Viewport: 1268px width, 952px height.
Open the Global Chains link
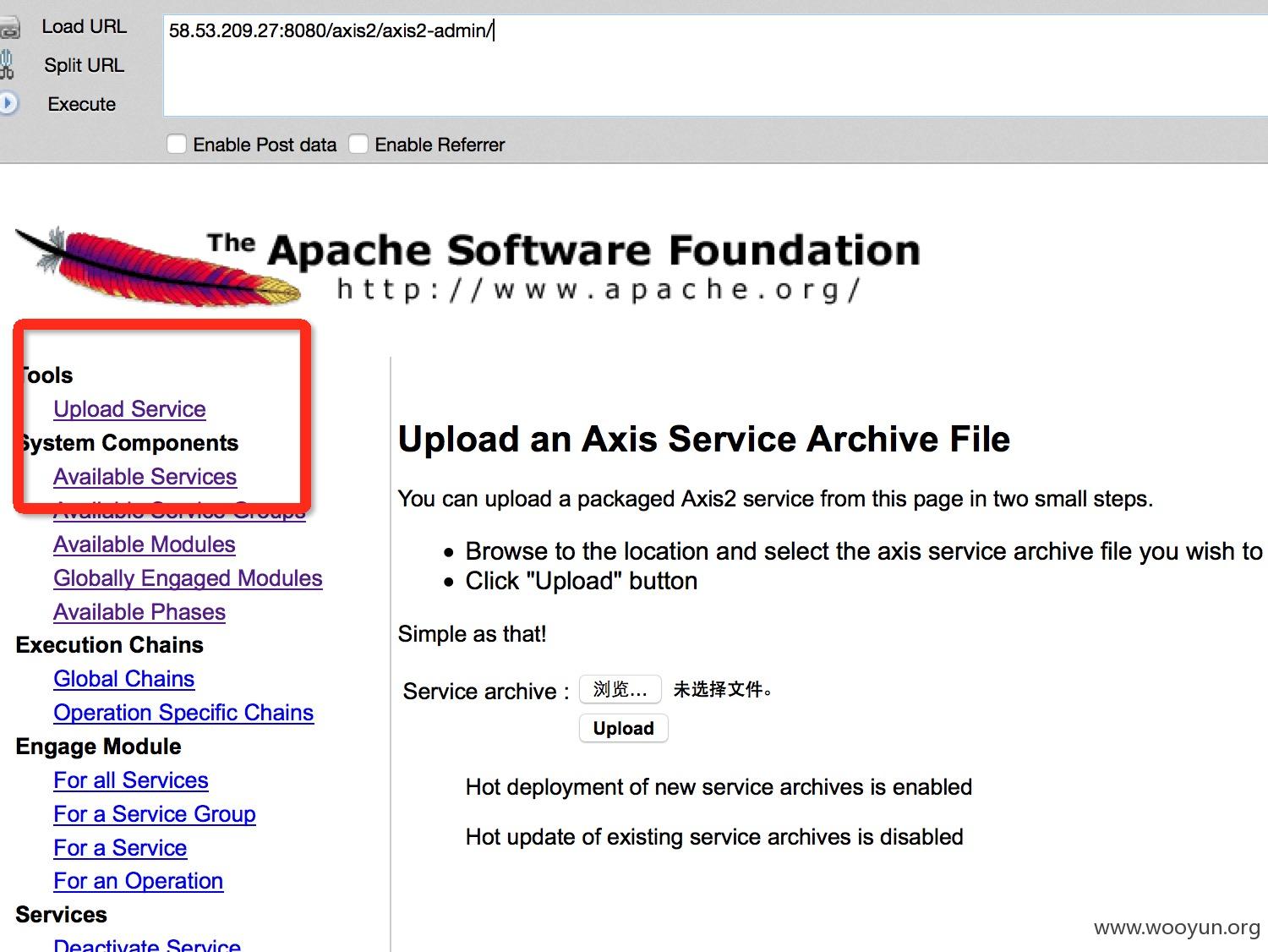coord(123,679)
